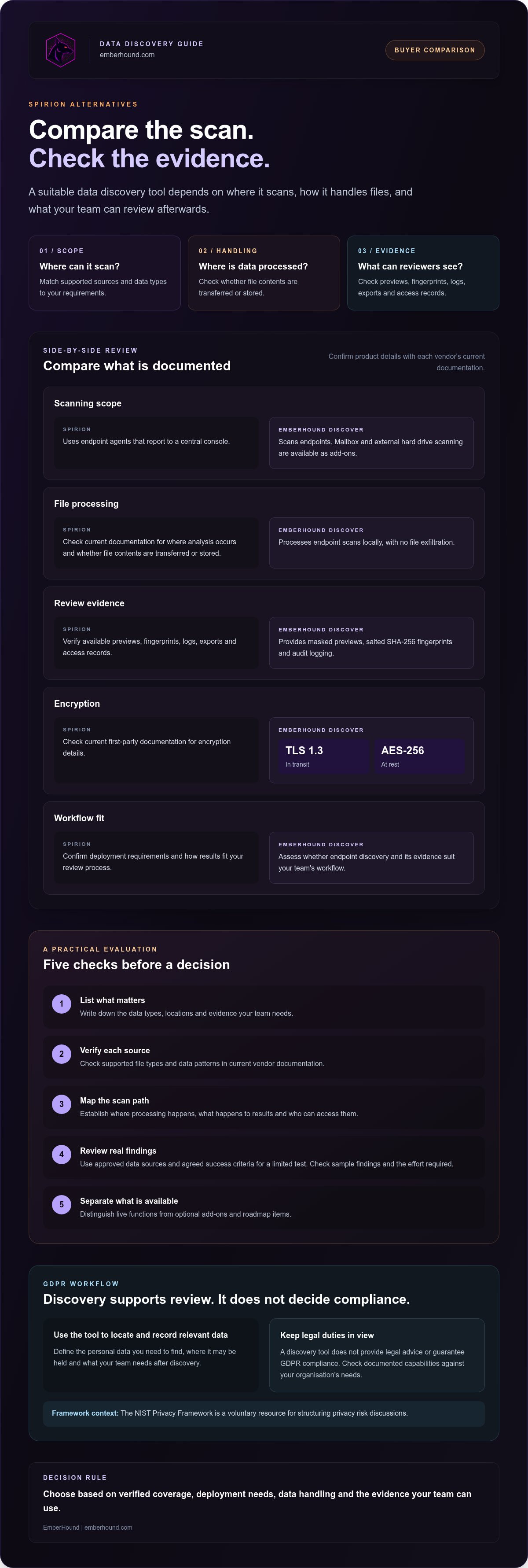Click the Spirion Scanning scope box
This screenshot has height=1568, width=528.
156,443
